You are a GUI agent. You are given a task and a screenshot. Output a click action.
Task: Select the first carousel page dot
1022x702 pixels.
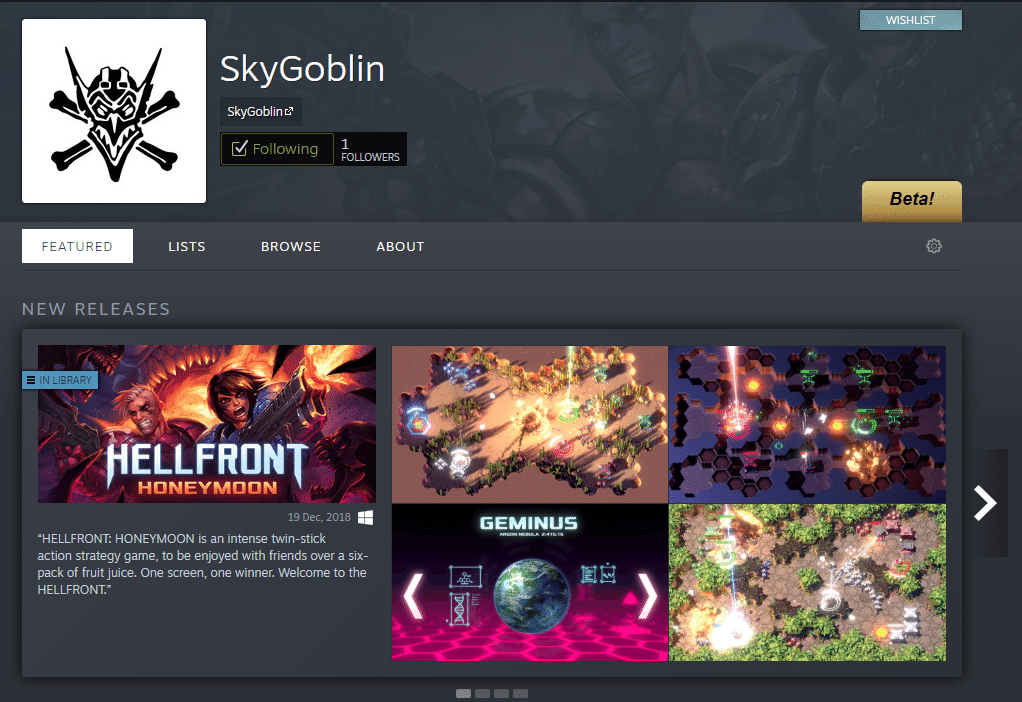(463, 694)
